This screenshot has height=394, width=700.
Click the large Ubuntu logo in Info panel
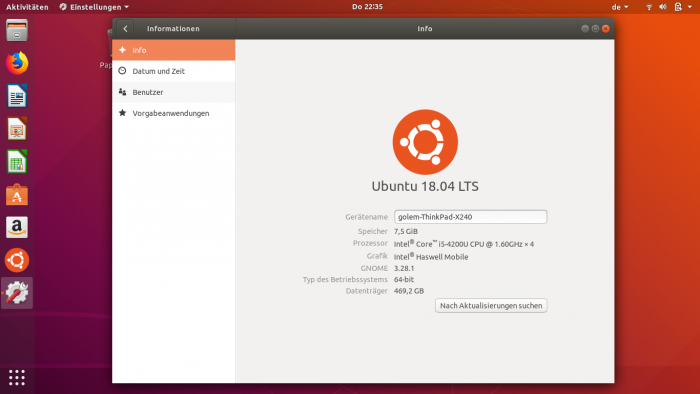425,142
